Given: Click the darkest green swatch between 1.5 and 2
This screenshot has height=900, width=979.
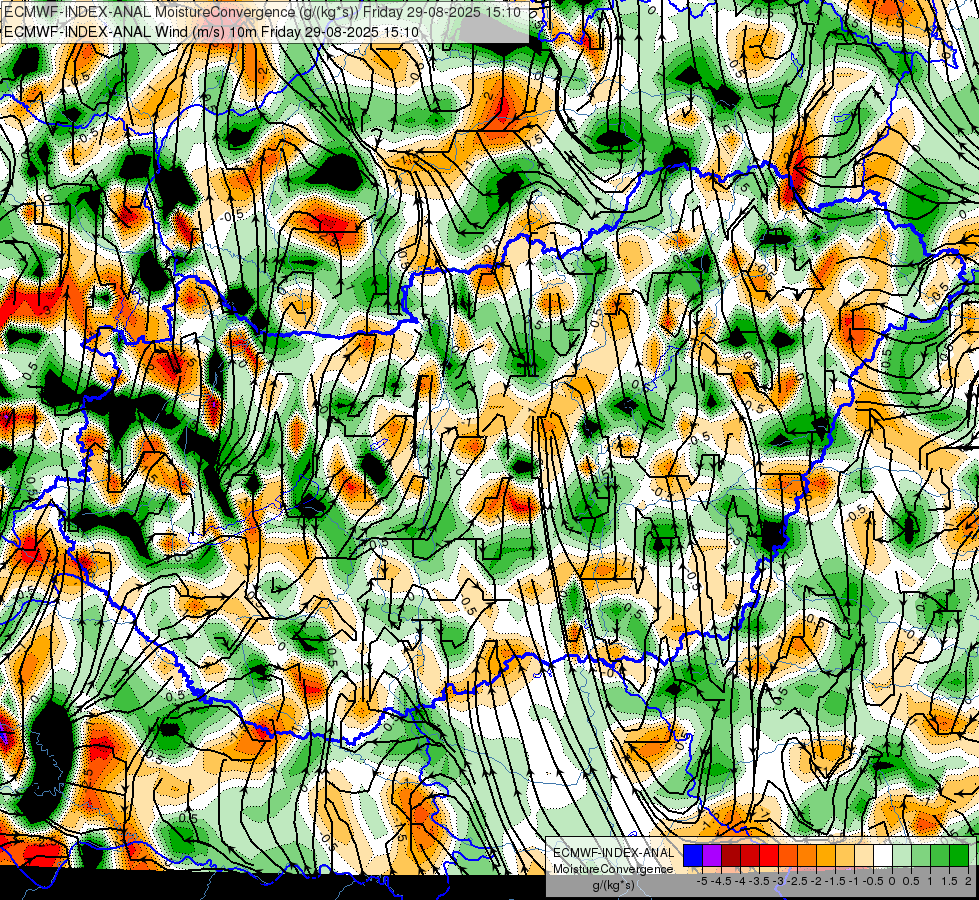Looking at the screenshot, I should [958, 856].
